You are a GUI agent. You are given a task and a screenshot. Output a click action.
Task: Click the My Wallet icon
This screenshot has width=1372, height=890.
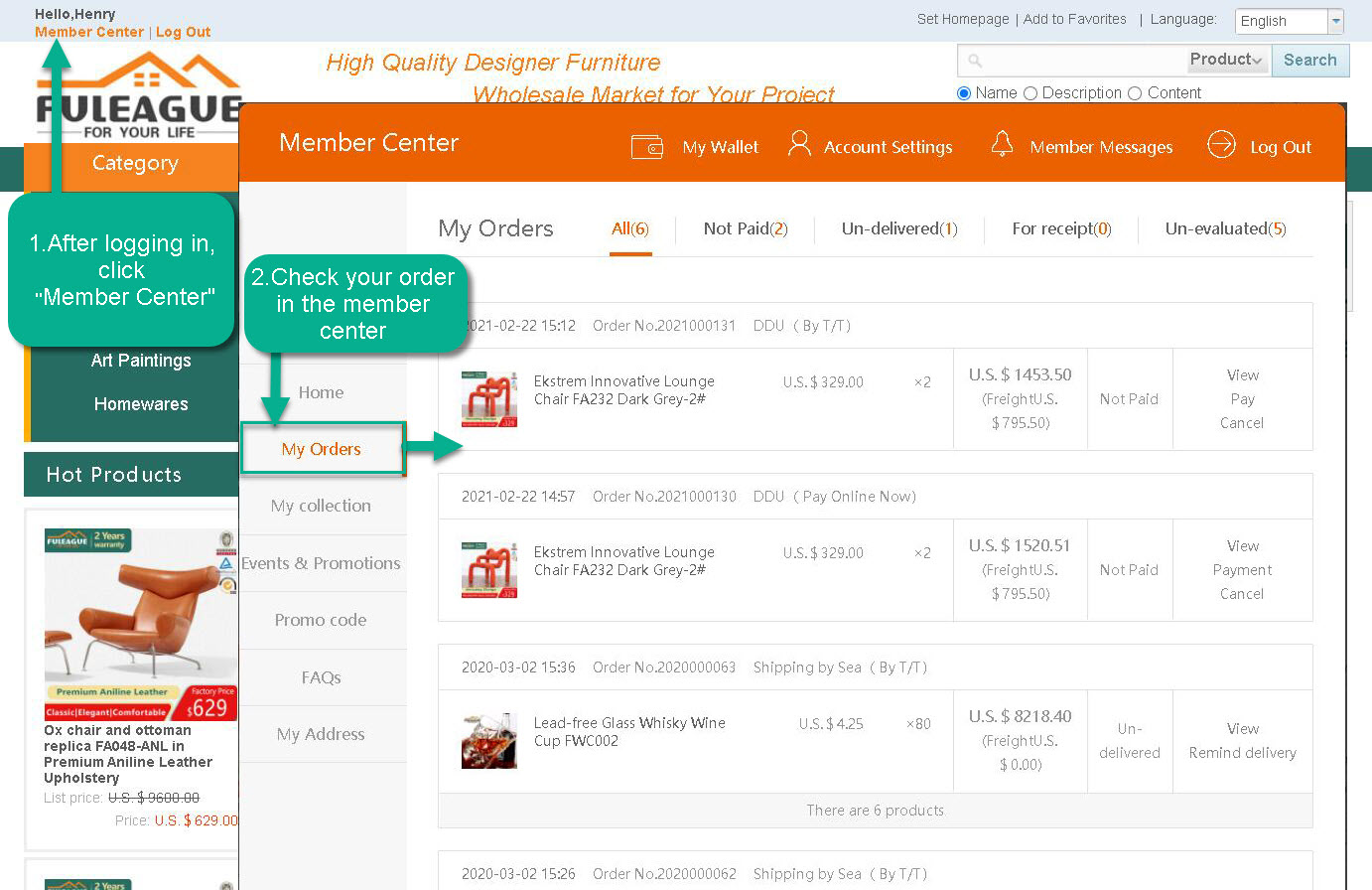(647, 147)
